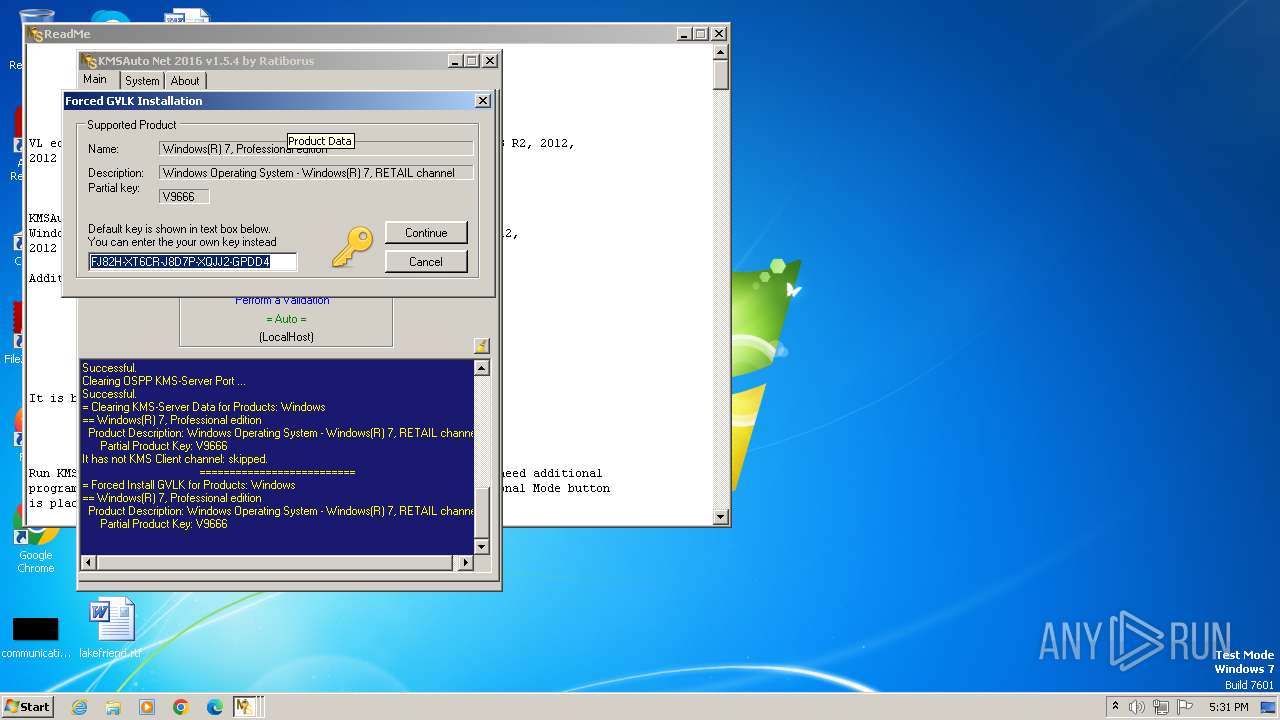This screenshot has height=720, width=1280.
Task: Click the Partial key V9666 field
Action: [x=184, y=196]
